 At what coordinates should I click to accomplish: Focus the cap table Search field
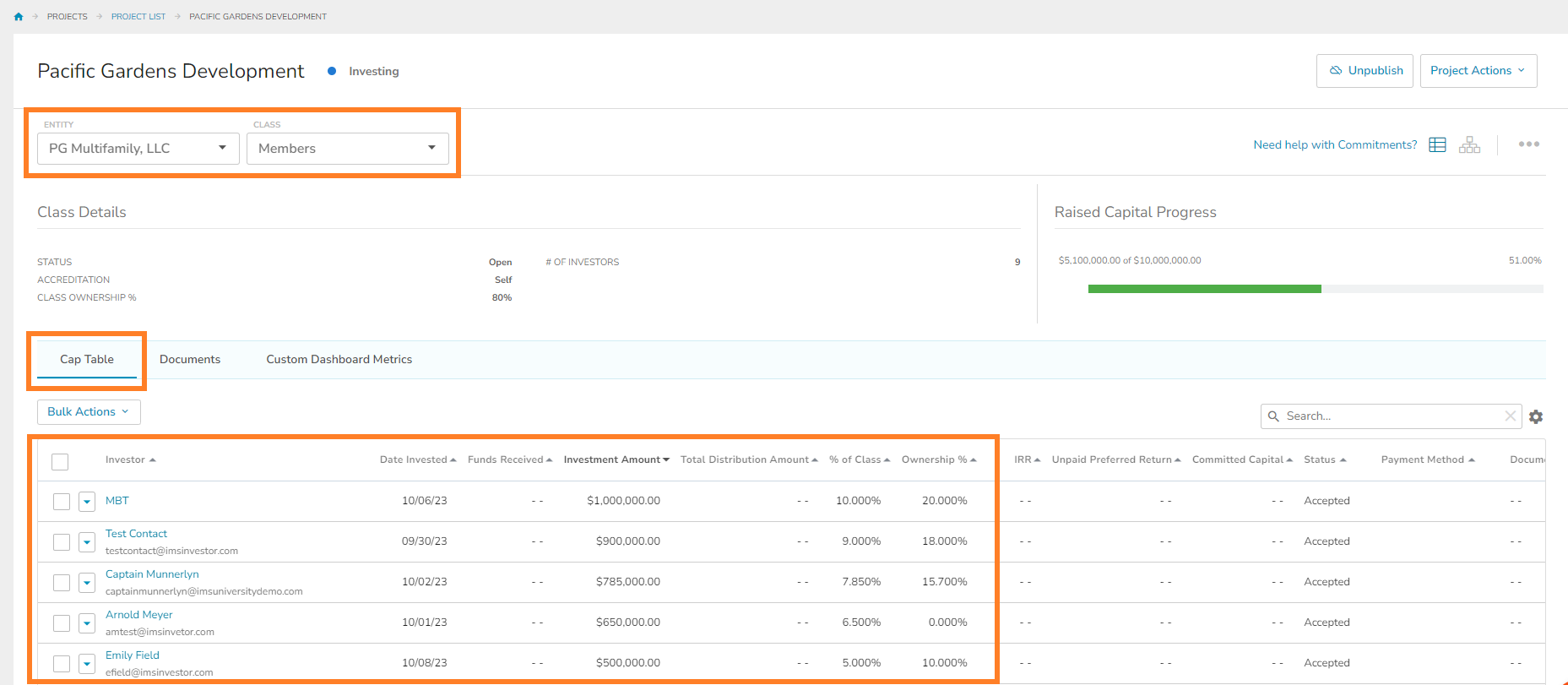click(x=1391, y=416)
